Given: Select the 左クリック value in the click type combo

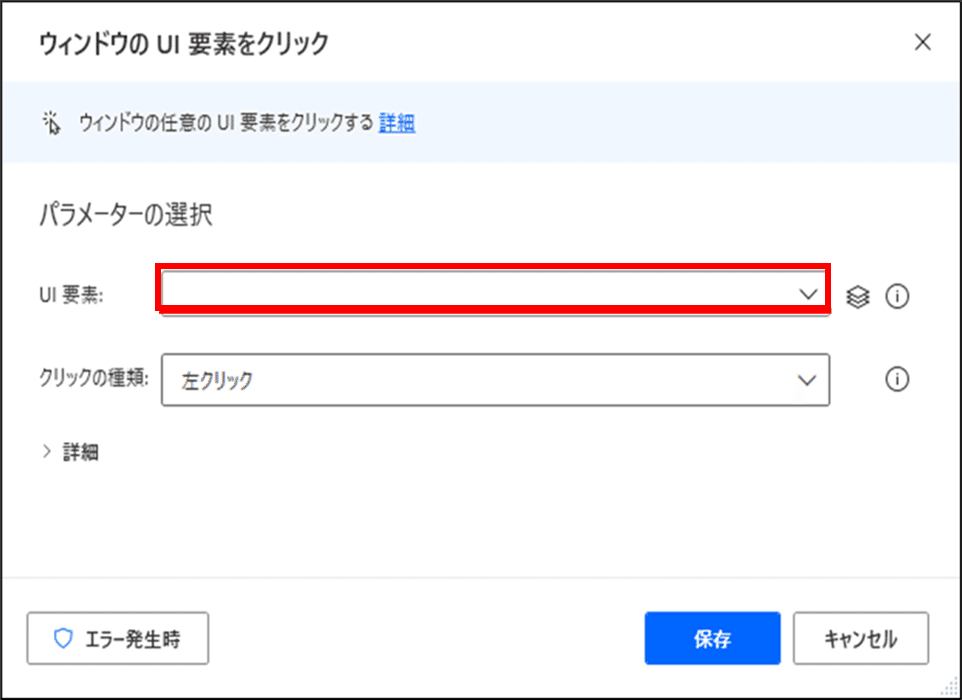Looking at the screenshot, I should pos(217,380).
